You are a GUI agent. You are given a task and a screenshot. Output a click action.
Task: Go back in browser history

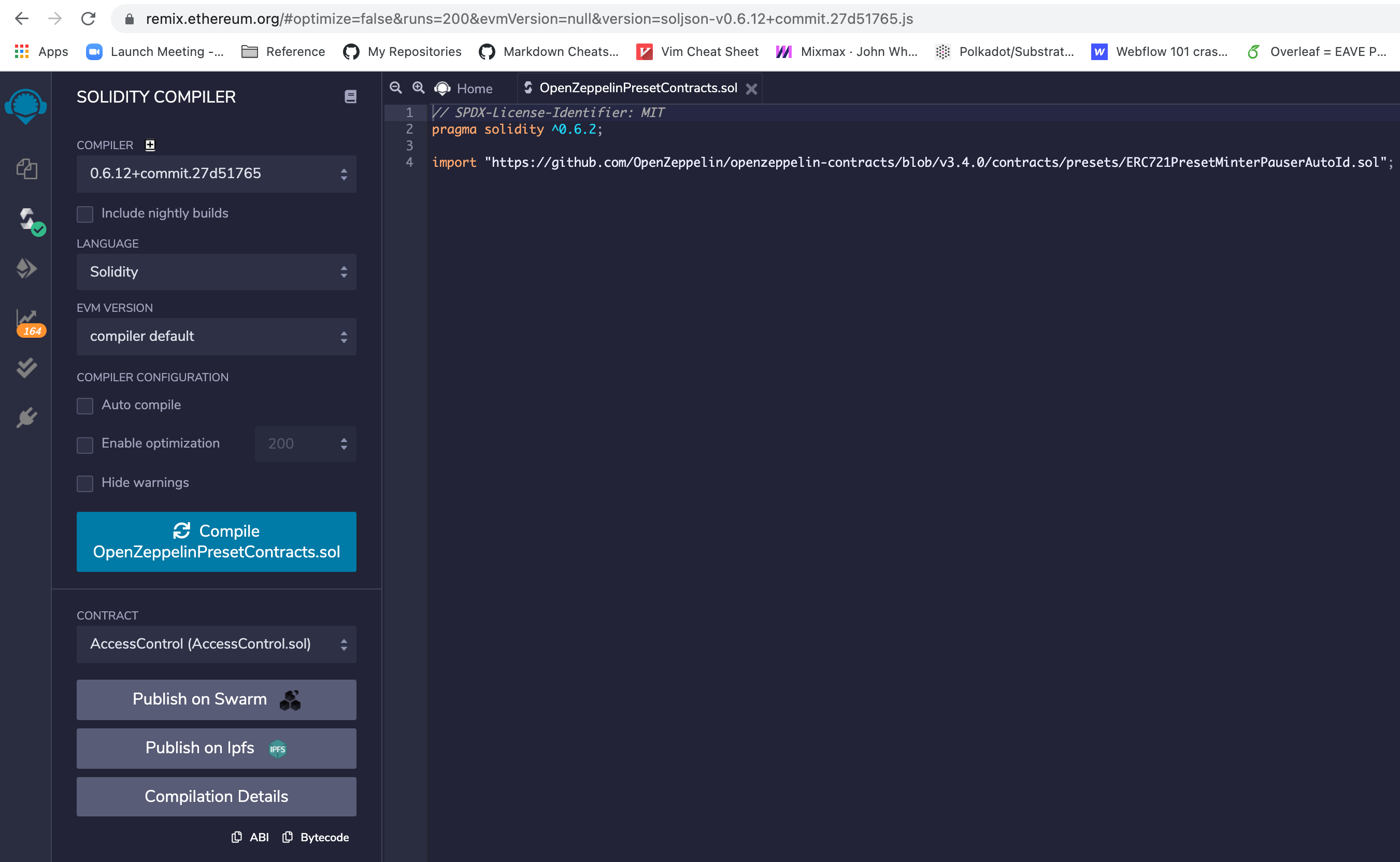(22, 19)
